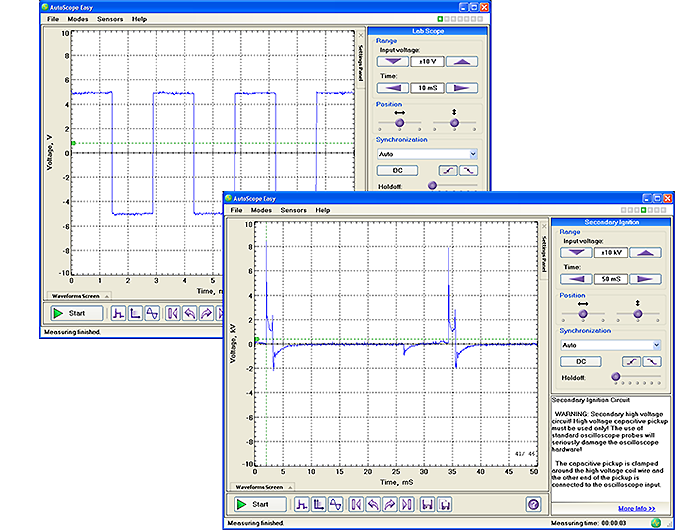The image size is (675, 530).
Task: Click the 10 mS field in Lab Scope panel
Action: [427, 88]
